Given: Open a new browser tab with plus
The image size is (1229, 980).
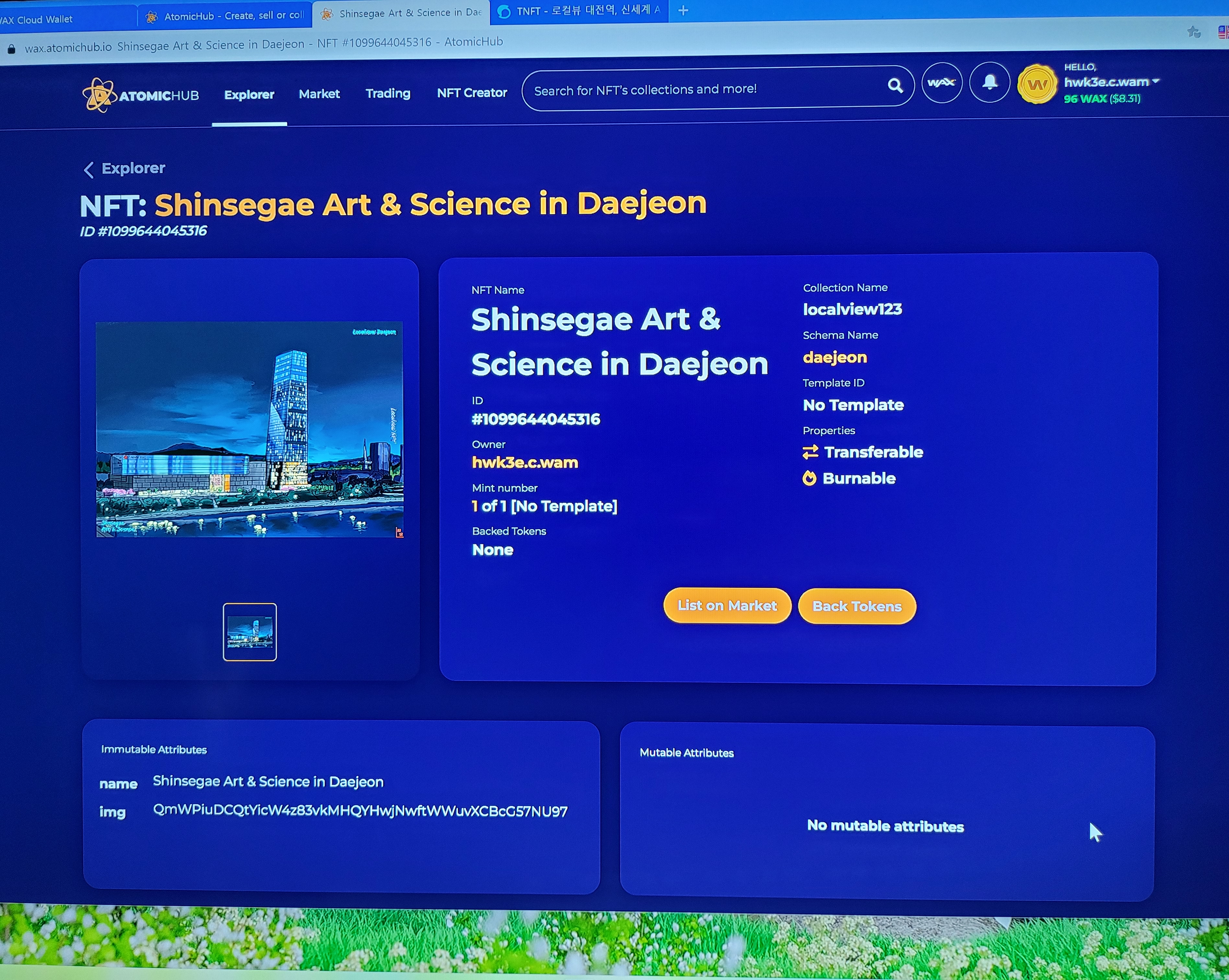Looking at the screenshot, I should 683,10.
